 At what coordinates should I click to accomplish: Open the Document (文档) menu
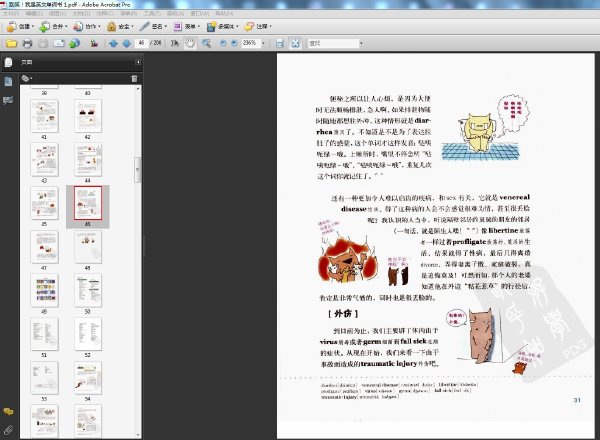click(81, 13)
